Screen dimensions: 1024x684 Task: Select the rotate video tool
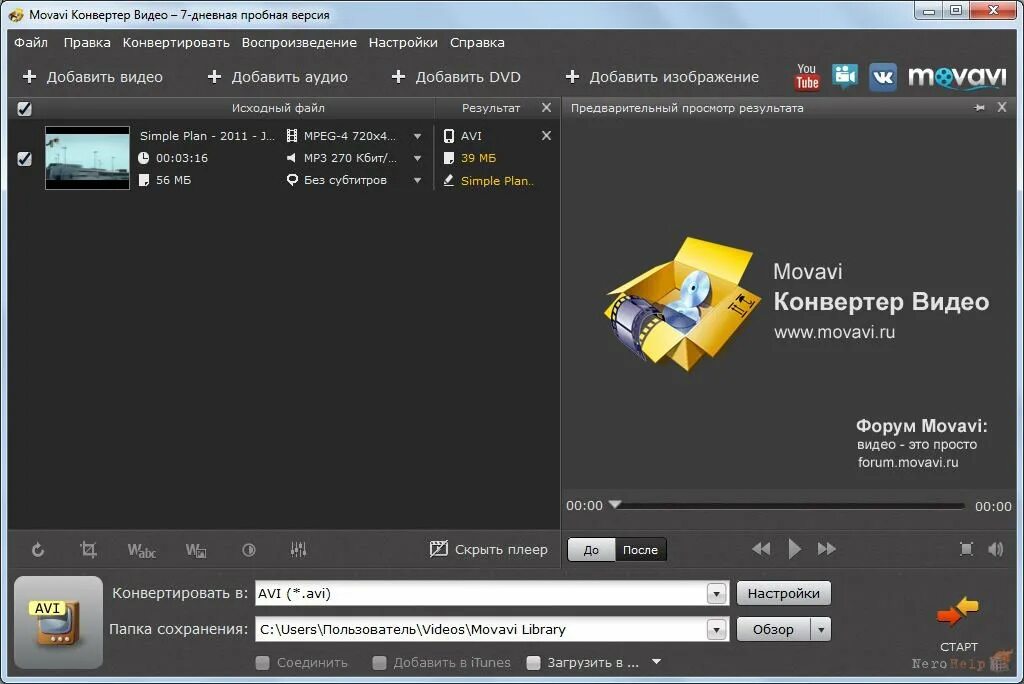[38, 550]
